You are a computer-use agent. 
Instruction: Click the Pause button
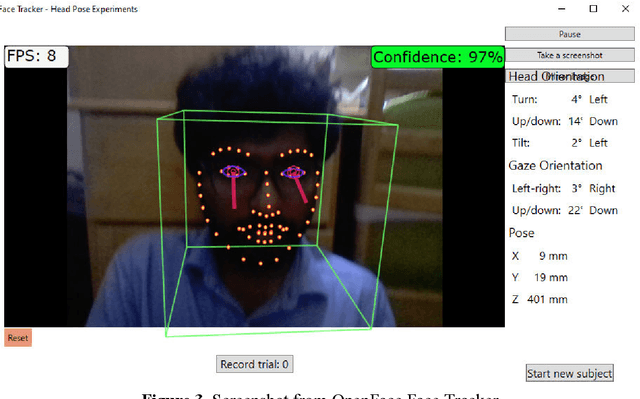(569, 34)
